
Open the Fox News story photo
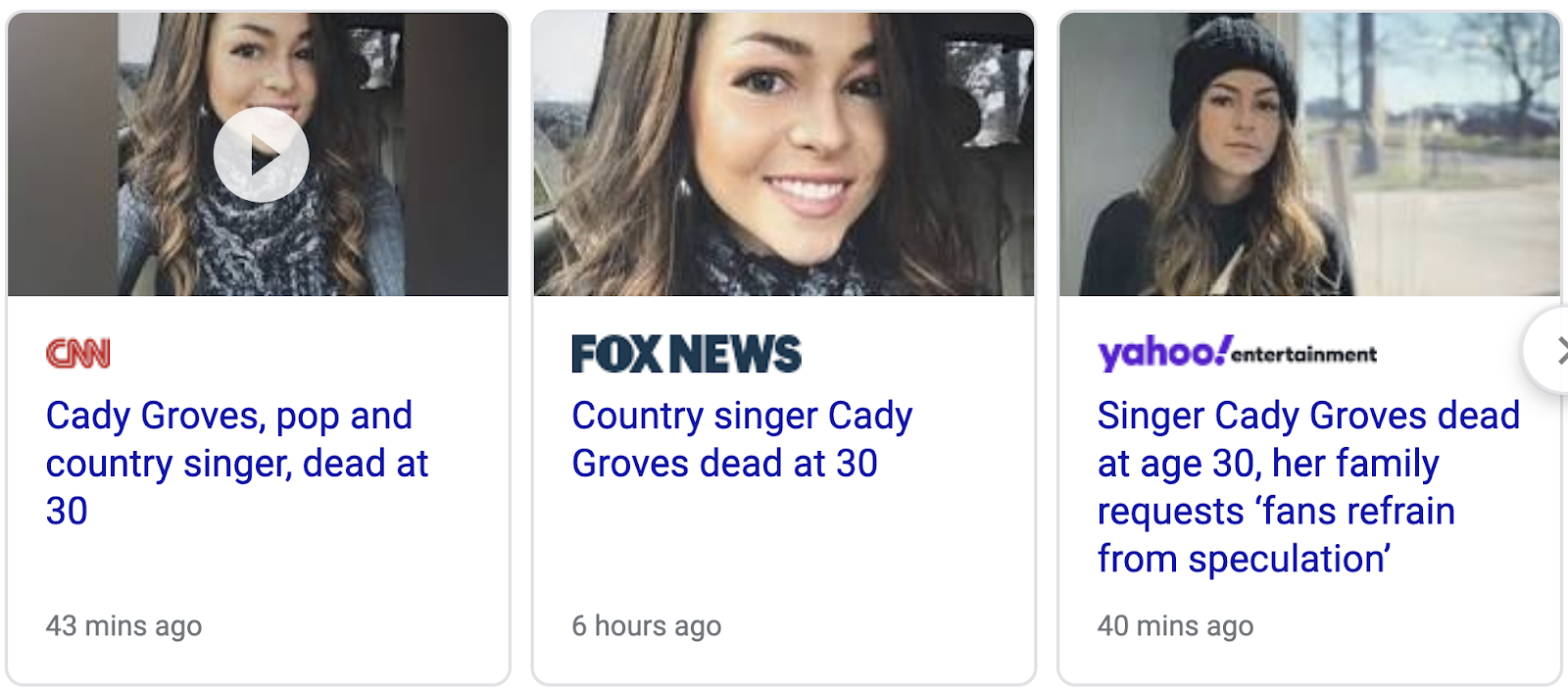tap(784, 155)
